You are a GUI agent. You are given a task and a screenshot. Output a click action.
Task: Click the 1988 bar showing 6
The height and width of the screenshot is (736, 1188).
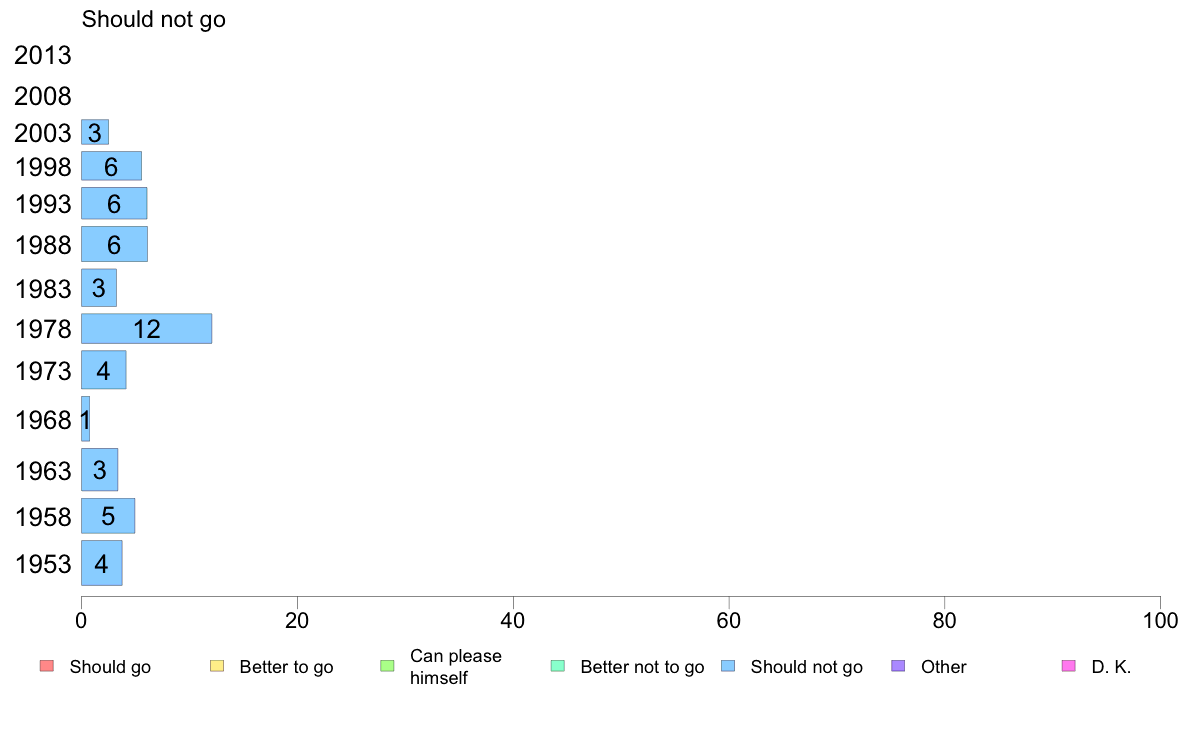click(114, 244)
